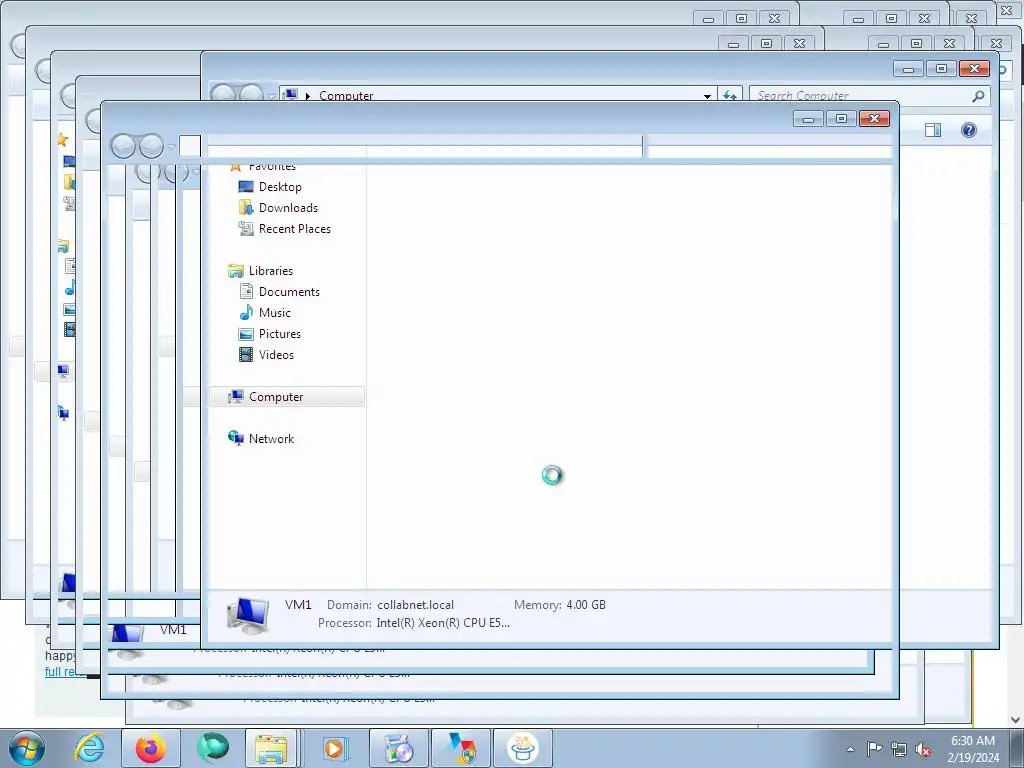Open the shield program taskbar icon
Image resolution: width=1024 pixels, height=768 pixels.
(x=461, y=748)
